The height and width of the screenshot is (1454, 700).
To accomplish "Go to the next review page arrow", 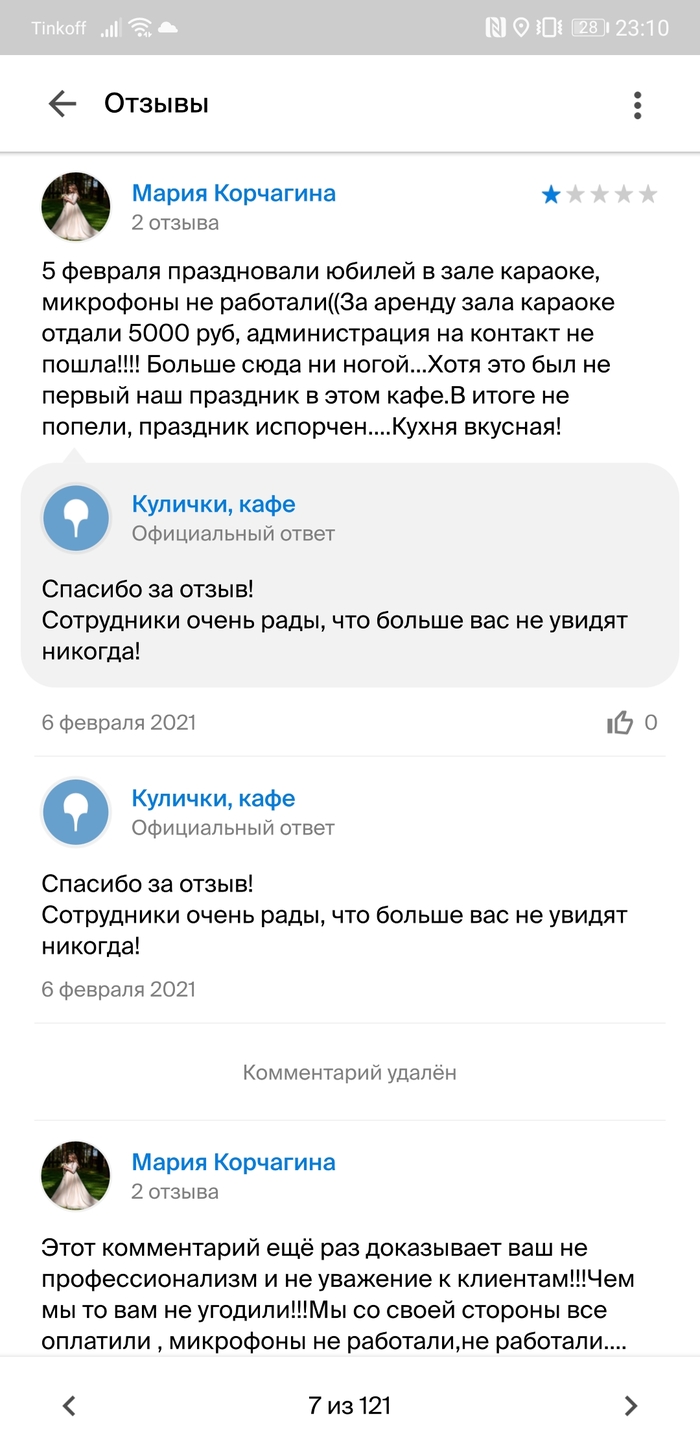I will [630, 1406].
